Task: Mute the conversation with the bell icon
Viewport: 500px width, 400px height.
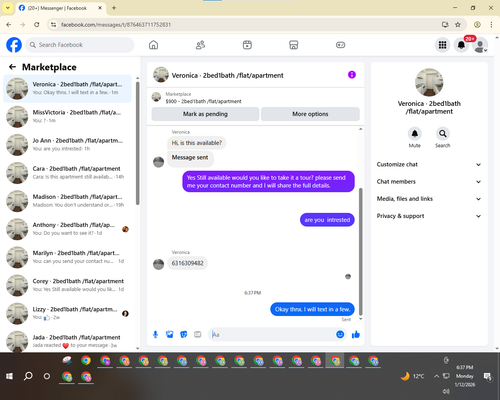Action: tap(414, 134)
